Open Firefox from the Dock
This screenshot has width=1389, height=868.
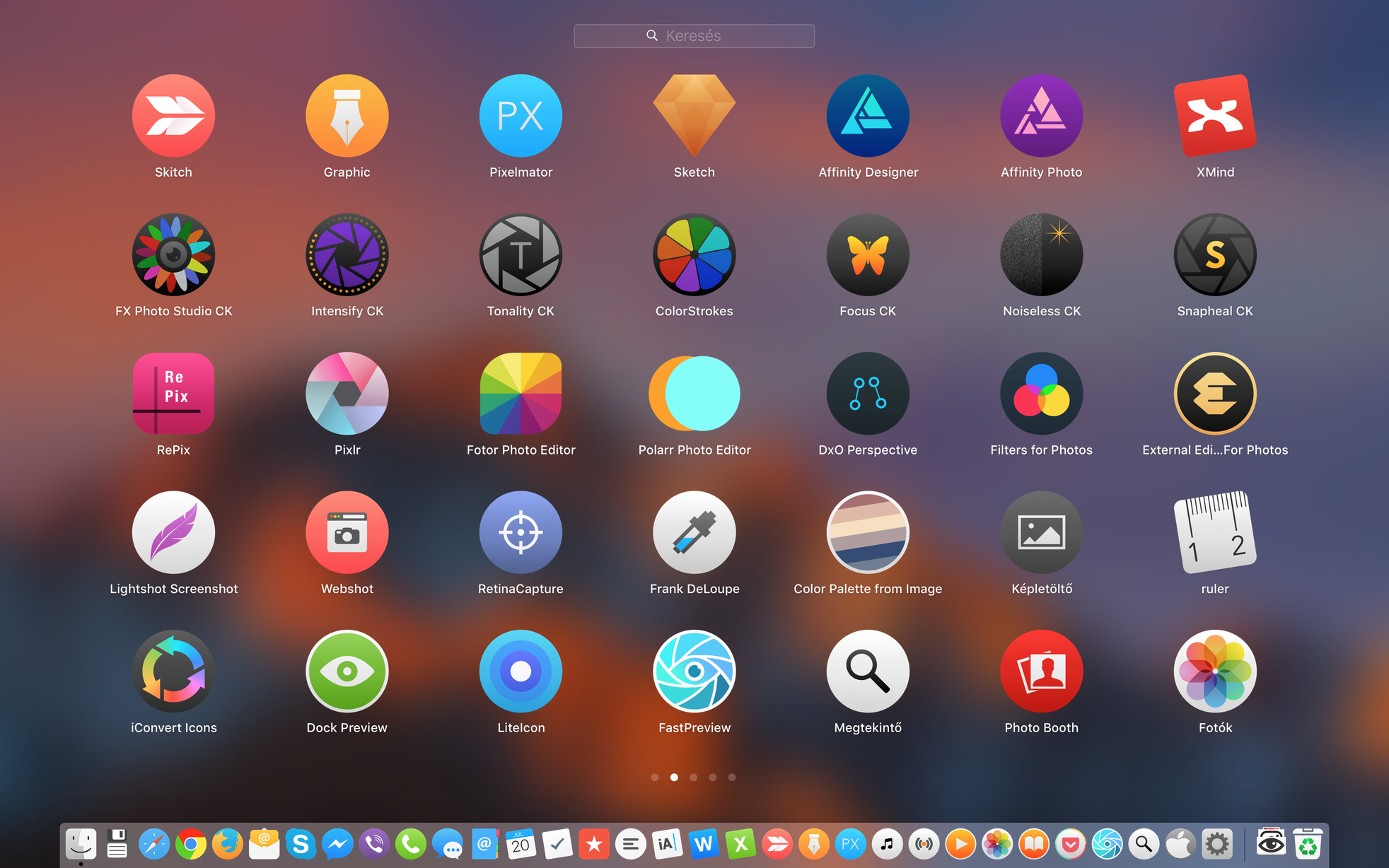[x=228, y=844]
